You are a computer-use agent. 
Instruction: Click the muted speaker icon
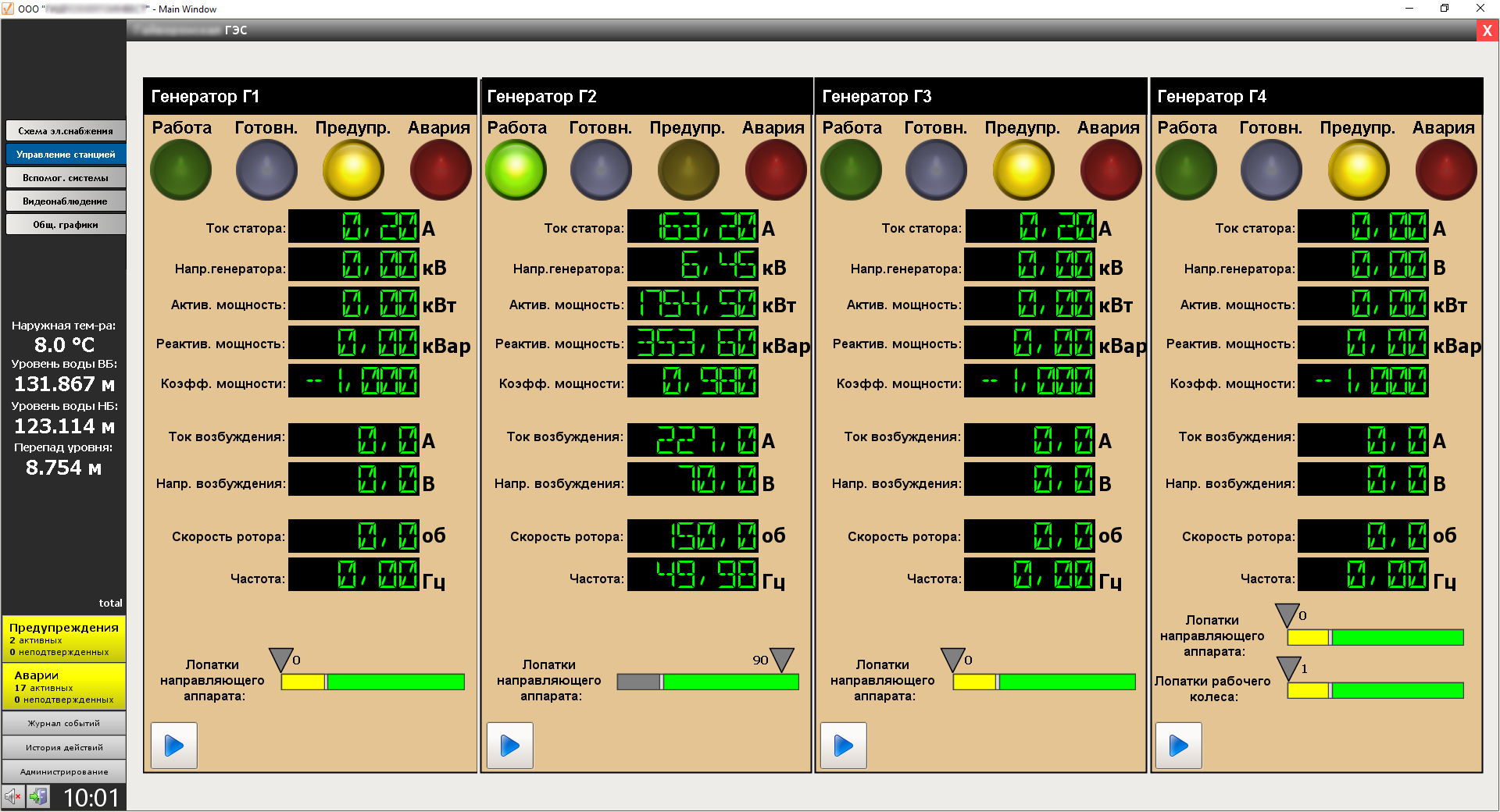point(12,796)
